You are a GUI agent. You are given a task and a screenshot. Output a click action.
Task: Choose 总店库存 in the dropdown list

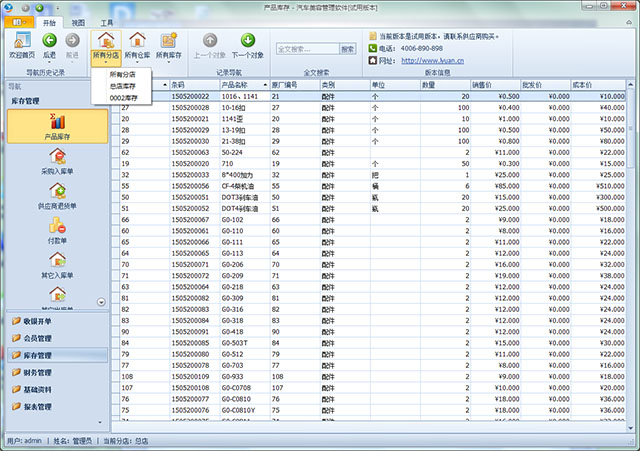tap(122, 86)
